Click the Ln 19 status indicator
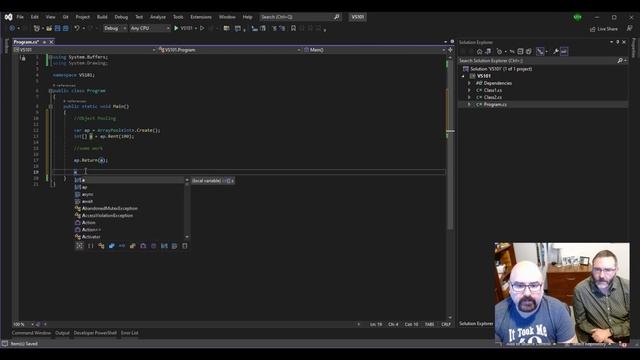Image resolution: width=640 pixels, height=360 pixels. click(x=376, y=324)
